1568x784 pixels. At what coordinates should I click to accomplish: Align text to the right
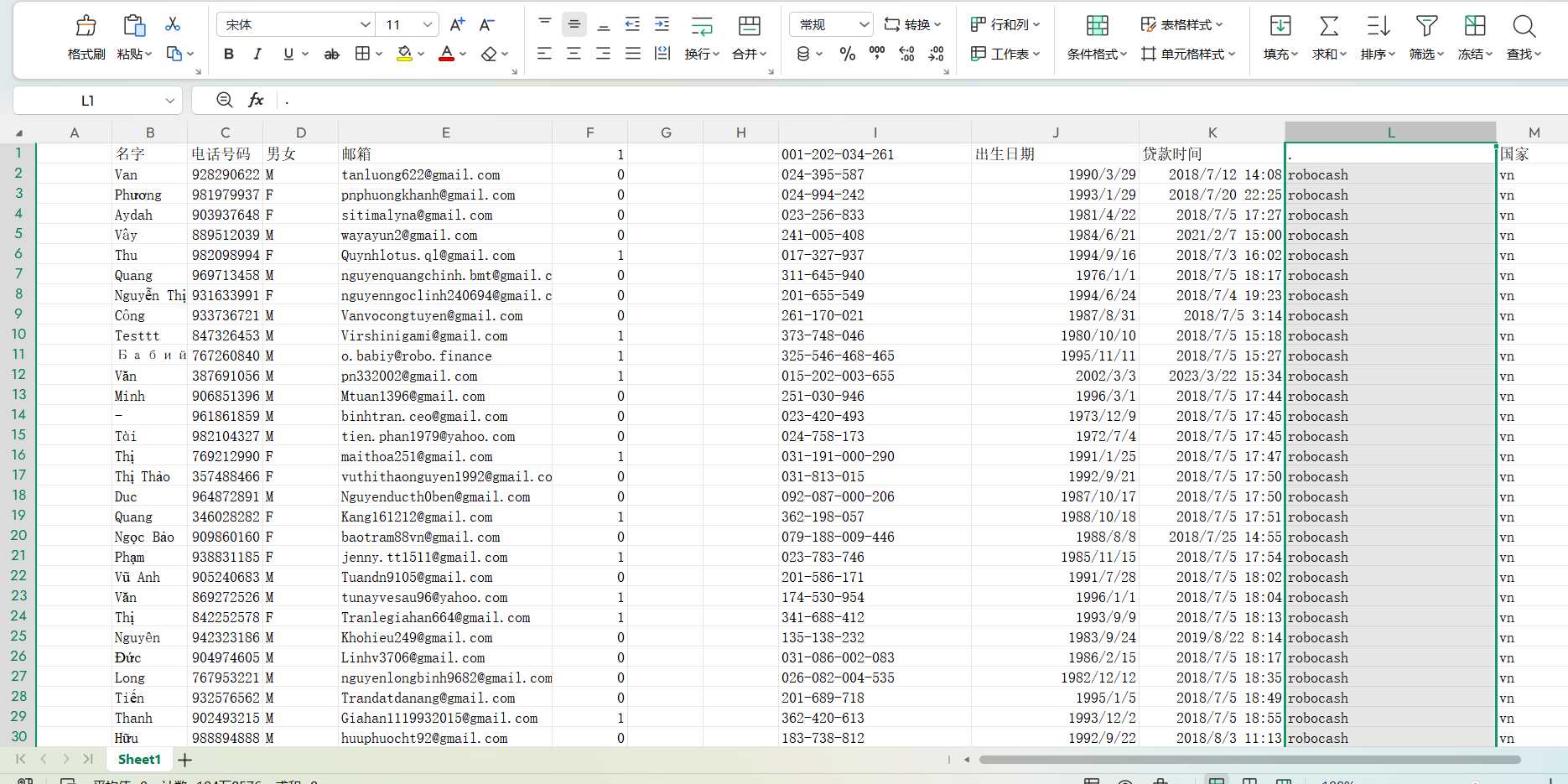[604, 54]
